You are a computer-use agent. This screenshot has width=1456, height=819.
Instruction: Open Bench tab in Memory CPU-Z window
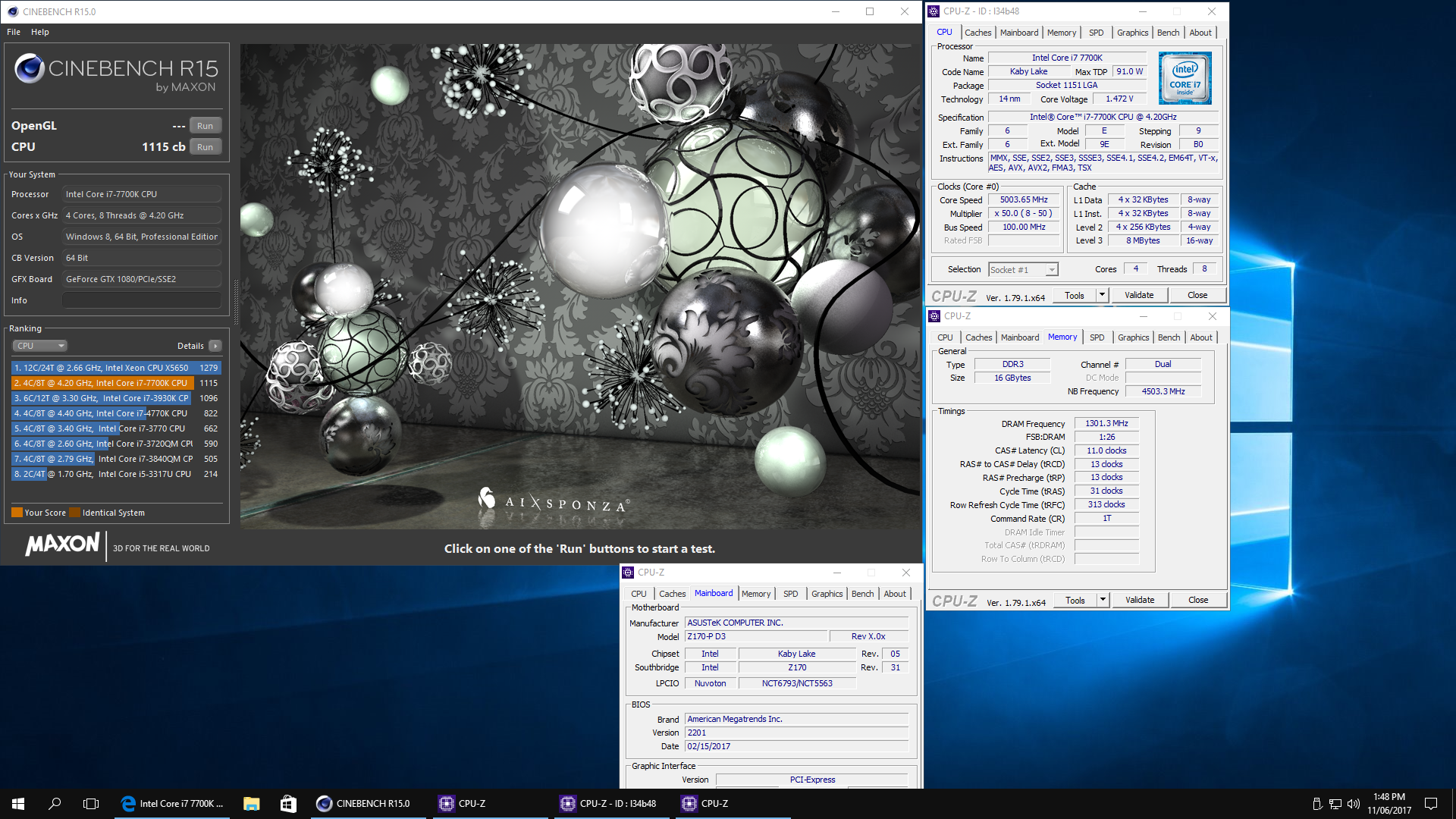[x=1169, y=337]
